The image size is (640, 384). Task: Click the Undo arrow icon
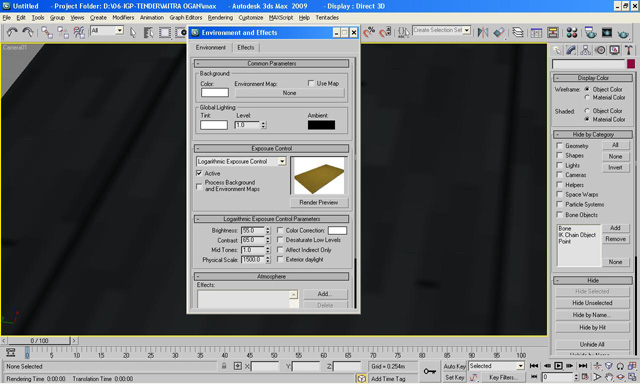click(x=12, y=32)
